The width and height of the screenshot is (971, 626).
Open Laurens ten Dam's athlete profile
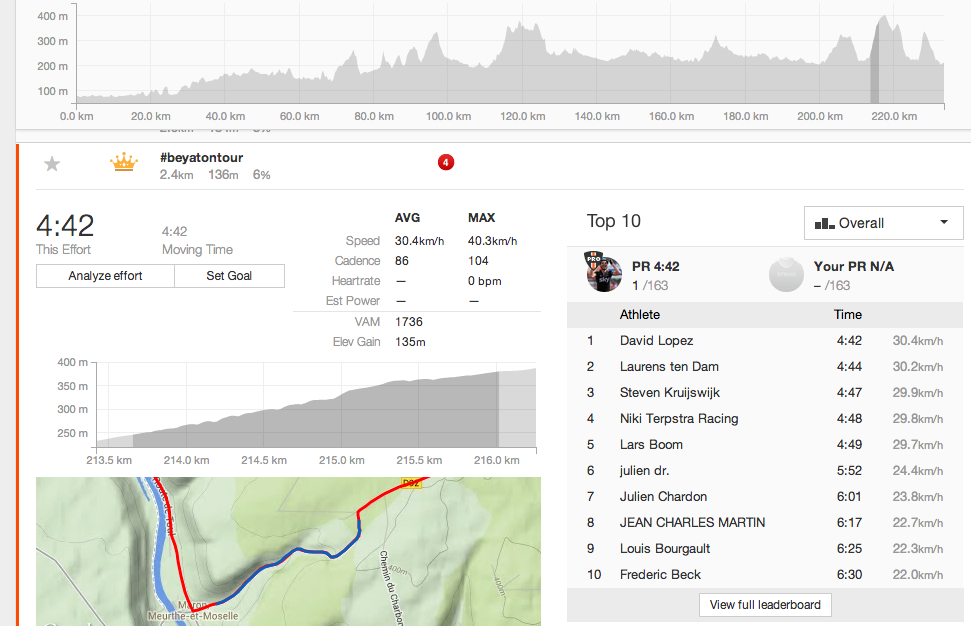pos(669,367)
